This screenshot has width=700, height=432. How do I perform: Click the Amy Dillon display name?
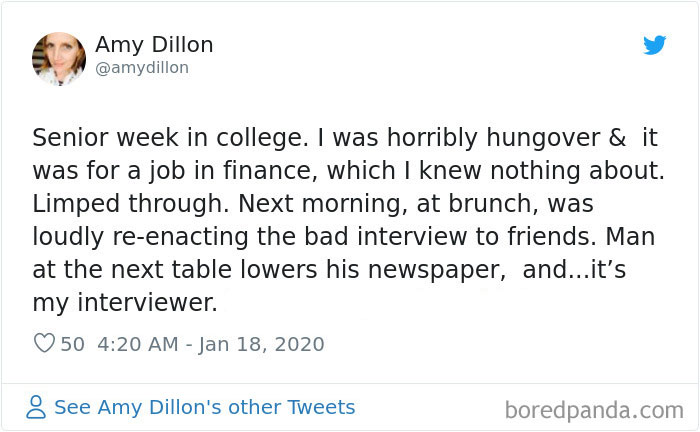[154, 45]
